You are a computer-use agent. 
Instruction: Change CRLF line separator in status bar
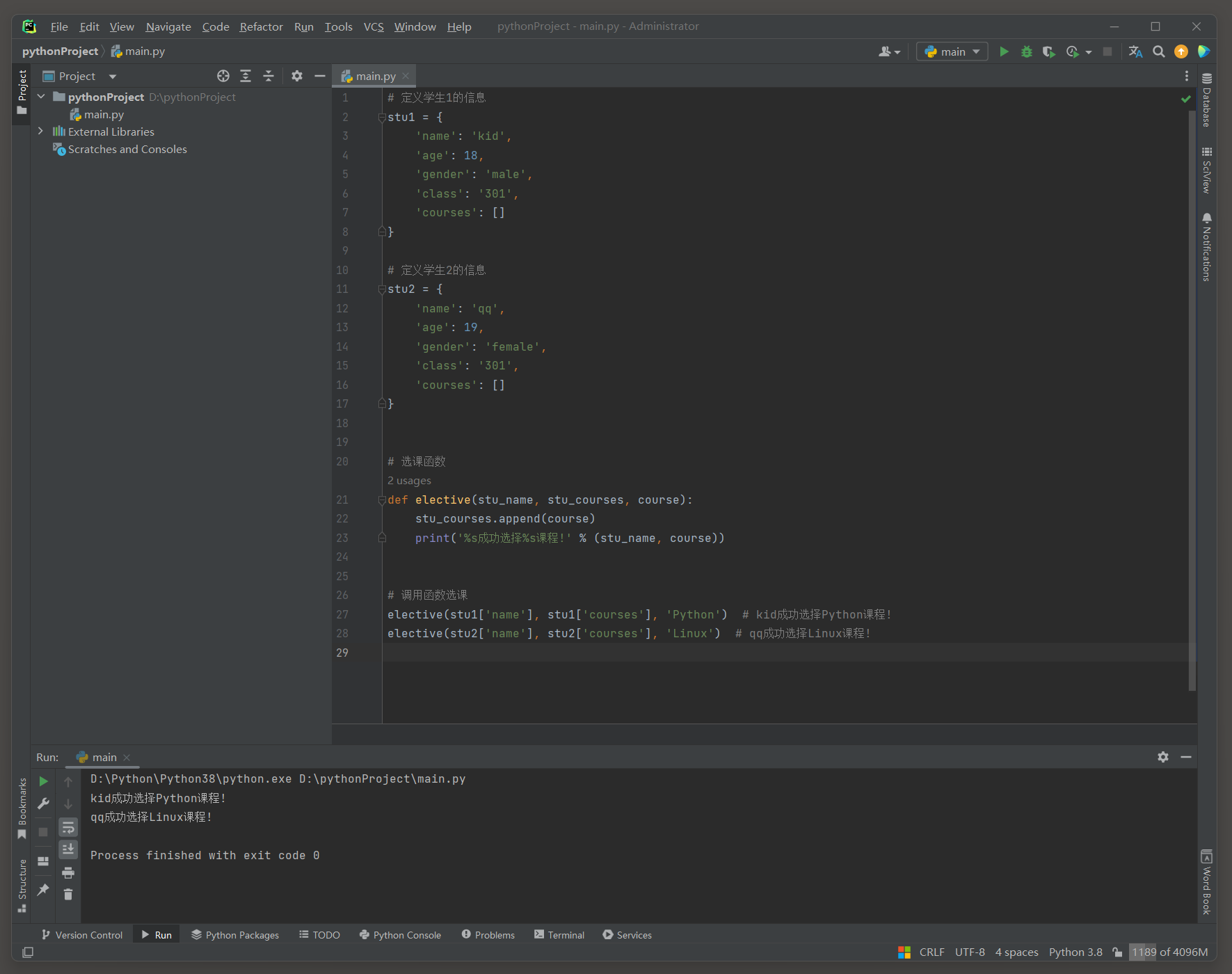pos(931,952)
